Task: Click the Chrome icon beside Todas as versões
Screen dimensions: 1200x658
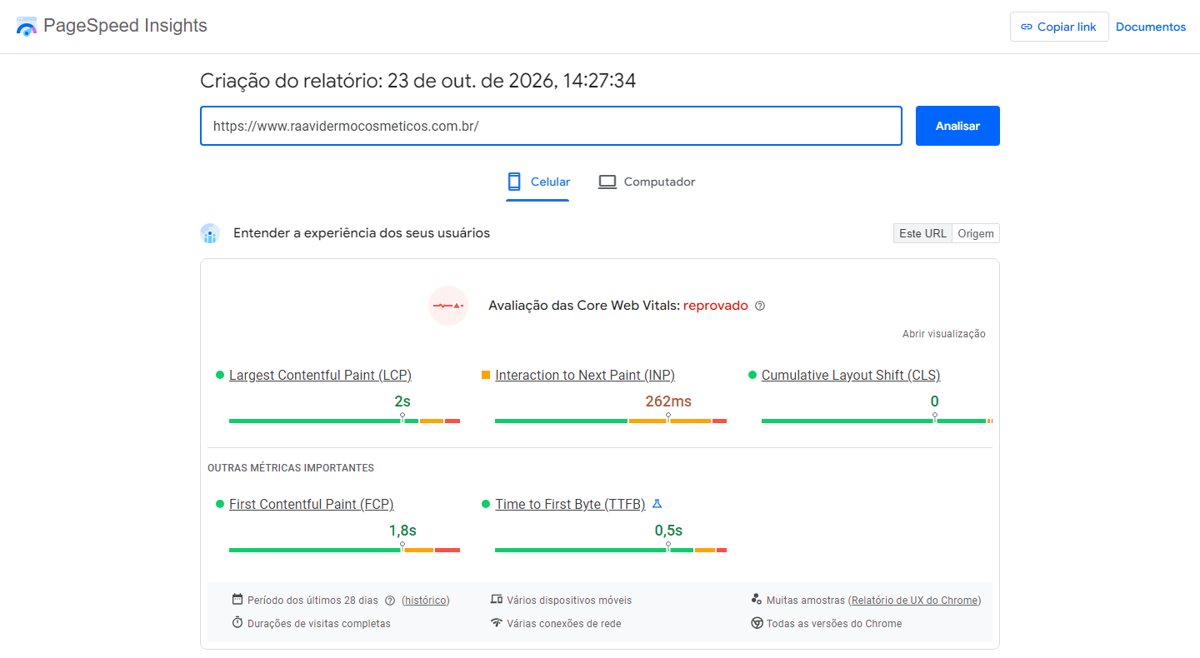Action: [757, 623]
